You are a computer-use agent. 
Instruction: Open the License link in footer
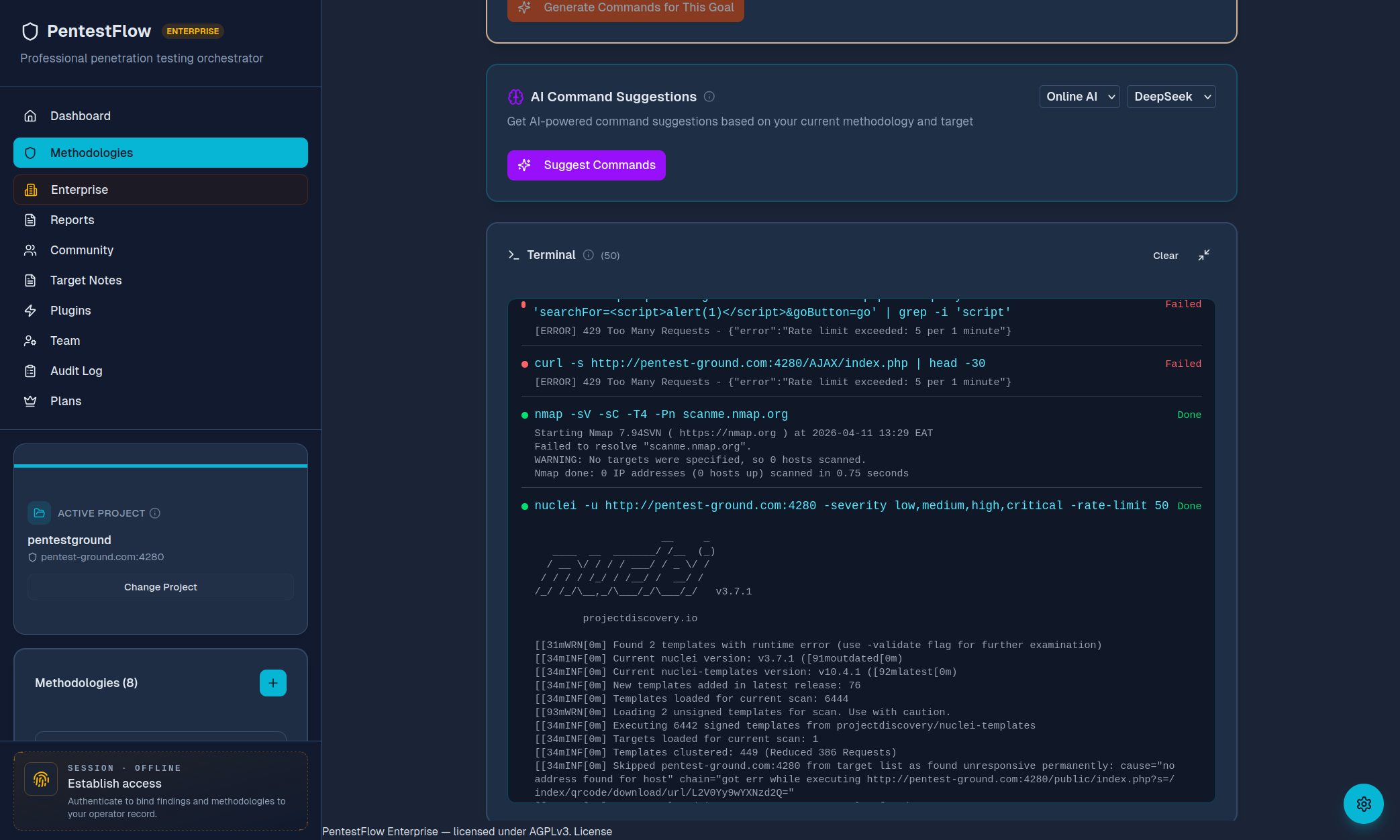click(x=593, y=831)
